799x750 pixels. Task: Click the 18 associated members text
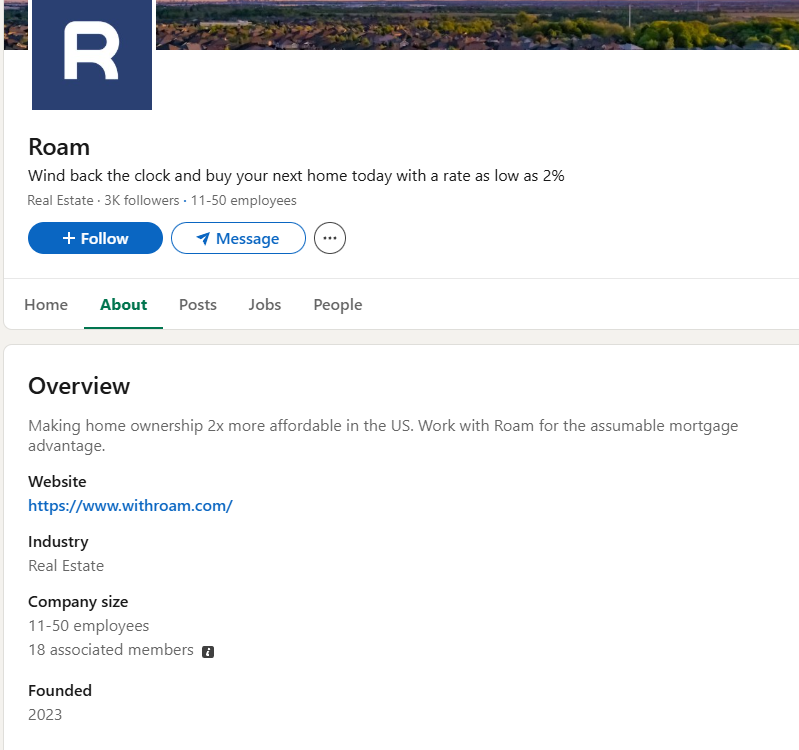(111, 650)
